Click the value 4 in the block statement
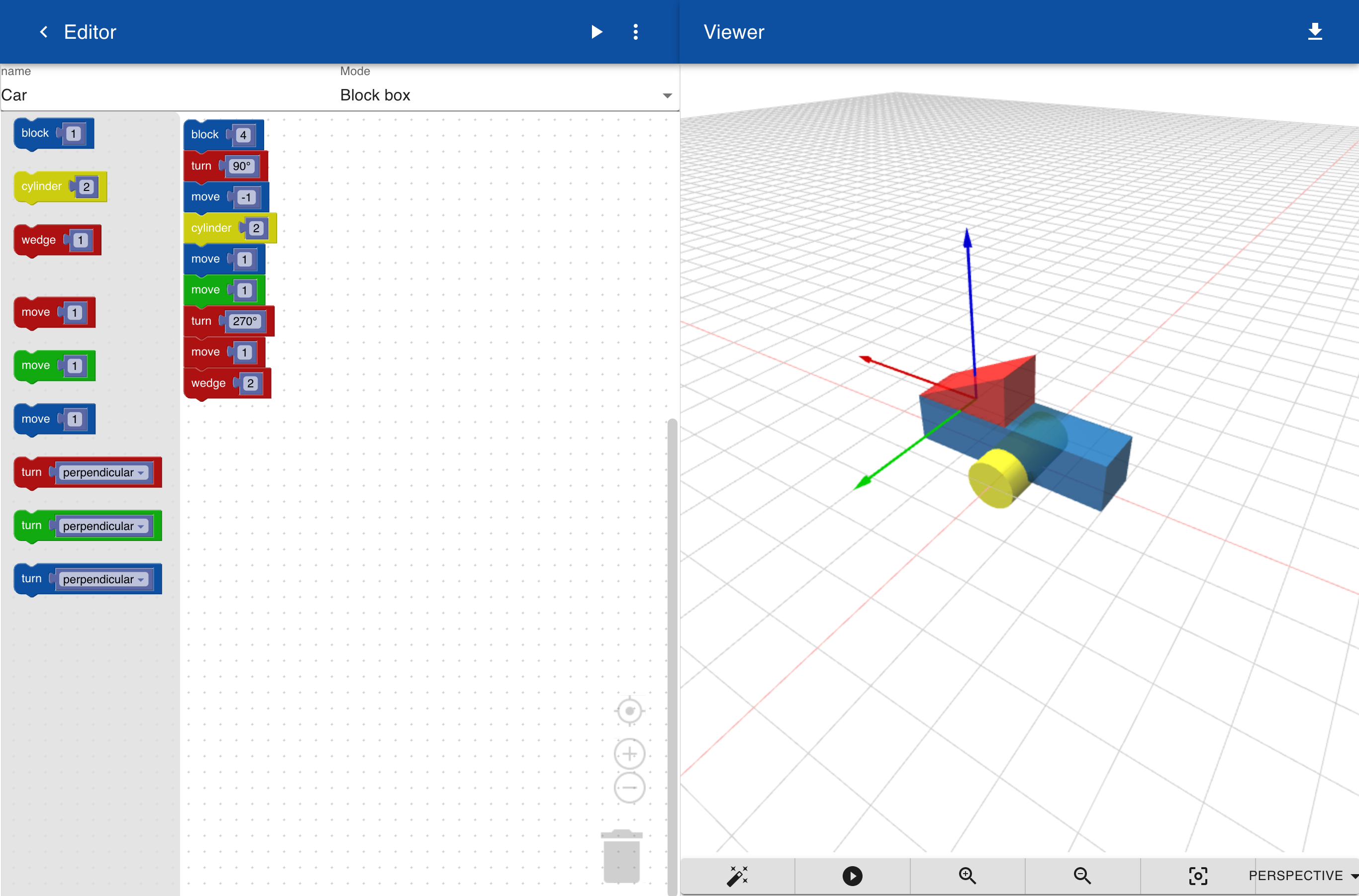The height and width of the screenshot is (896, 1359). [x=244, y=135]
